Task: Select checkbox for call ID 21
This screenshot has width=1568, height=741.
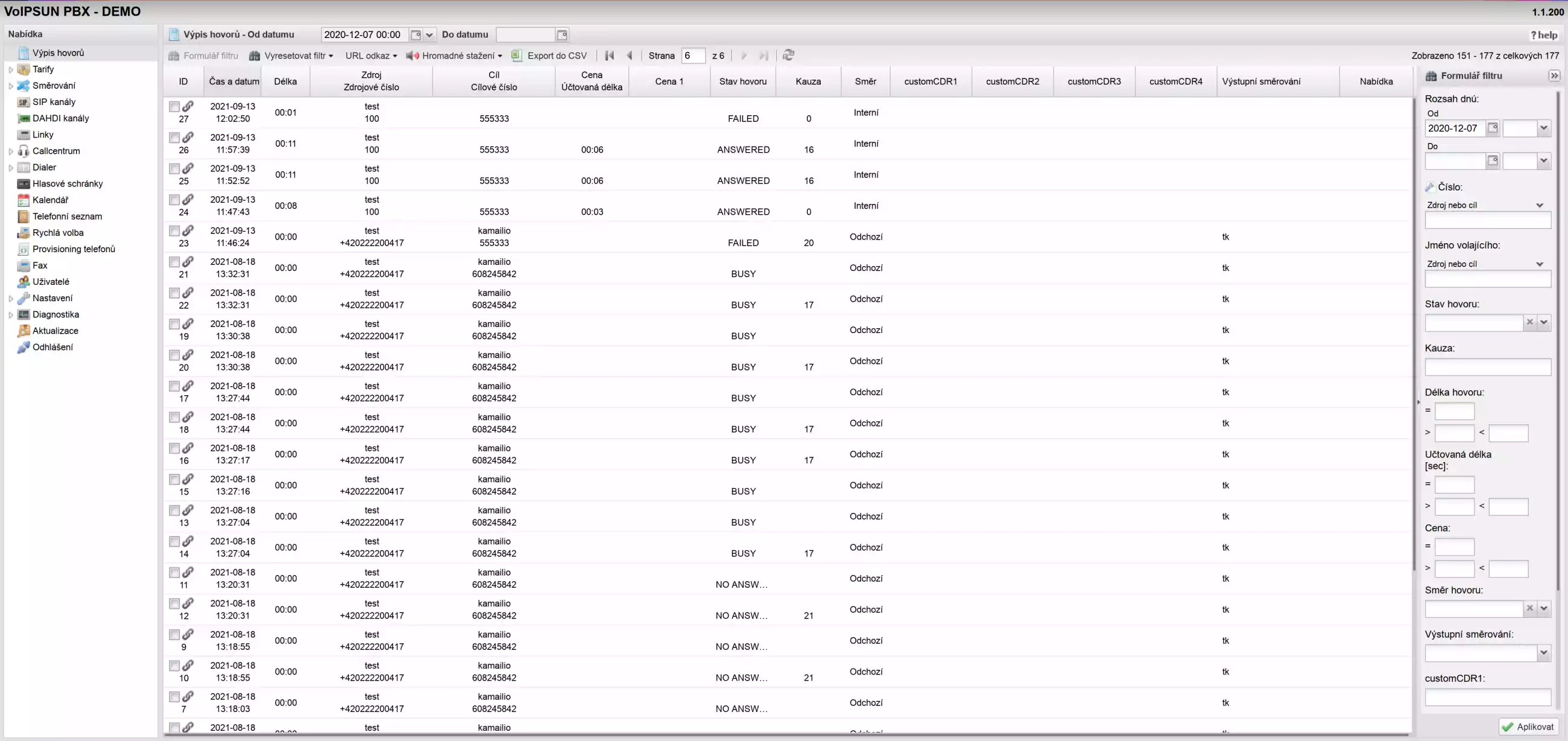Action: click(x=174, y=262)
